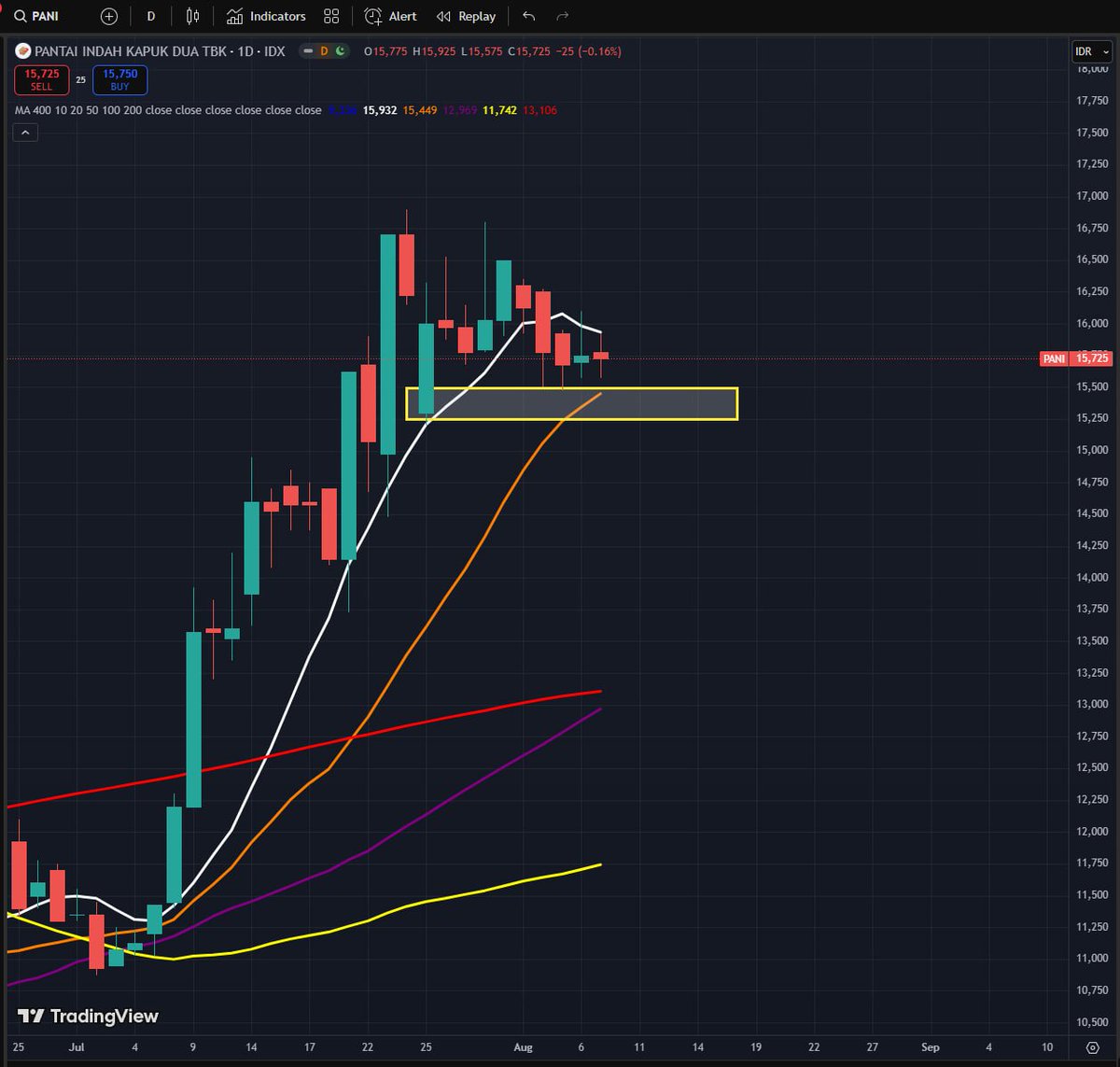
Task: Open the chart layout grid icon
Action: point(331,16)
